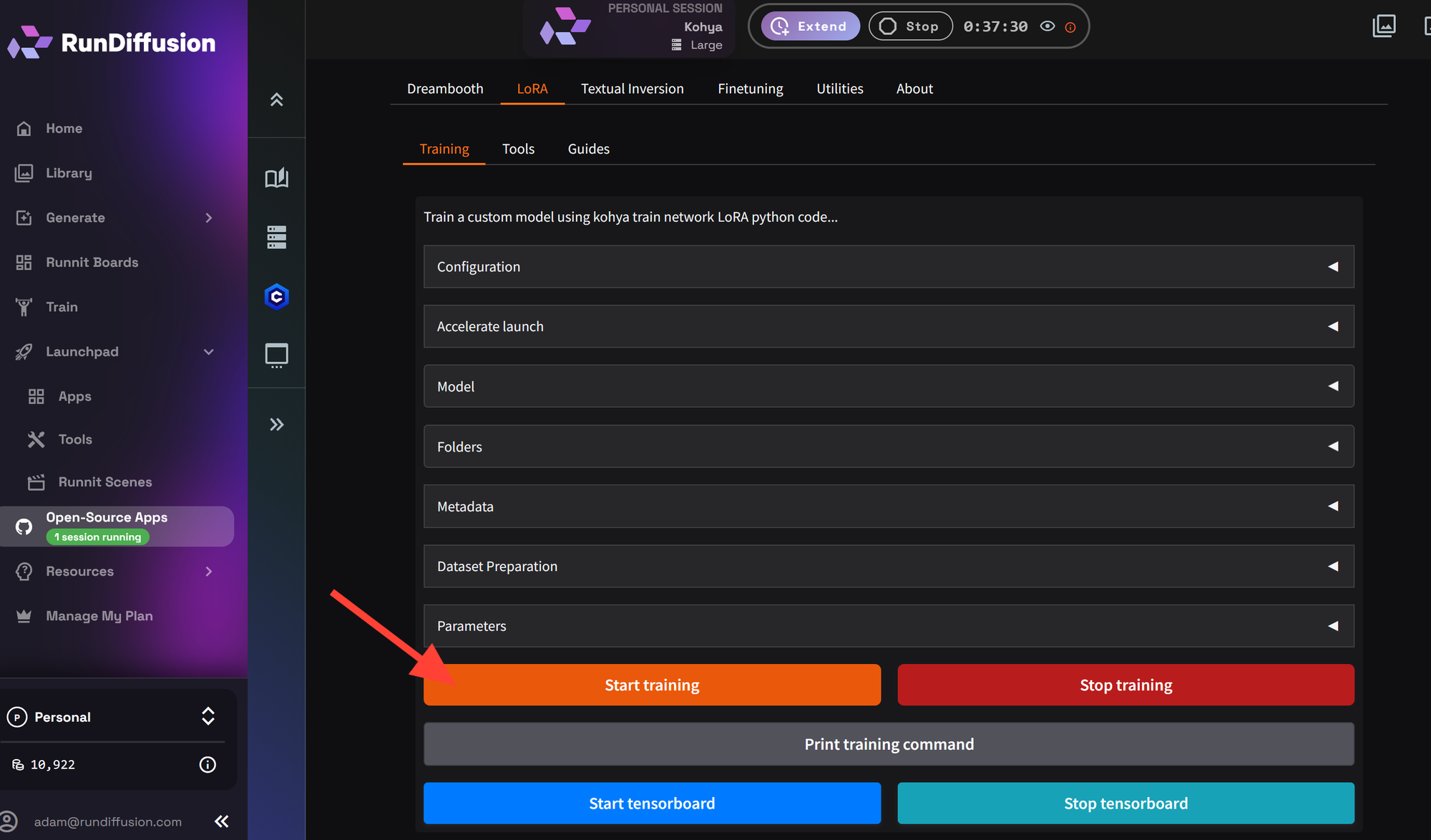Viewport: 1431px width, 840px height.
Task: Click credits info icon beside 10,922
Action: (207, 765)
